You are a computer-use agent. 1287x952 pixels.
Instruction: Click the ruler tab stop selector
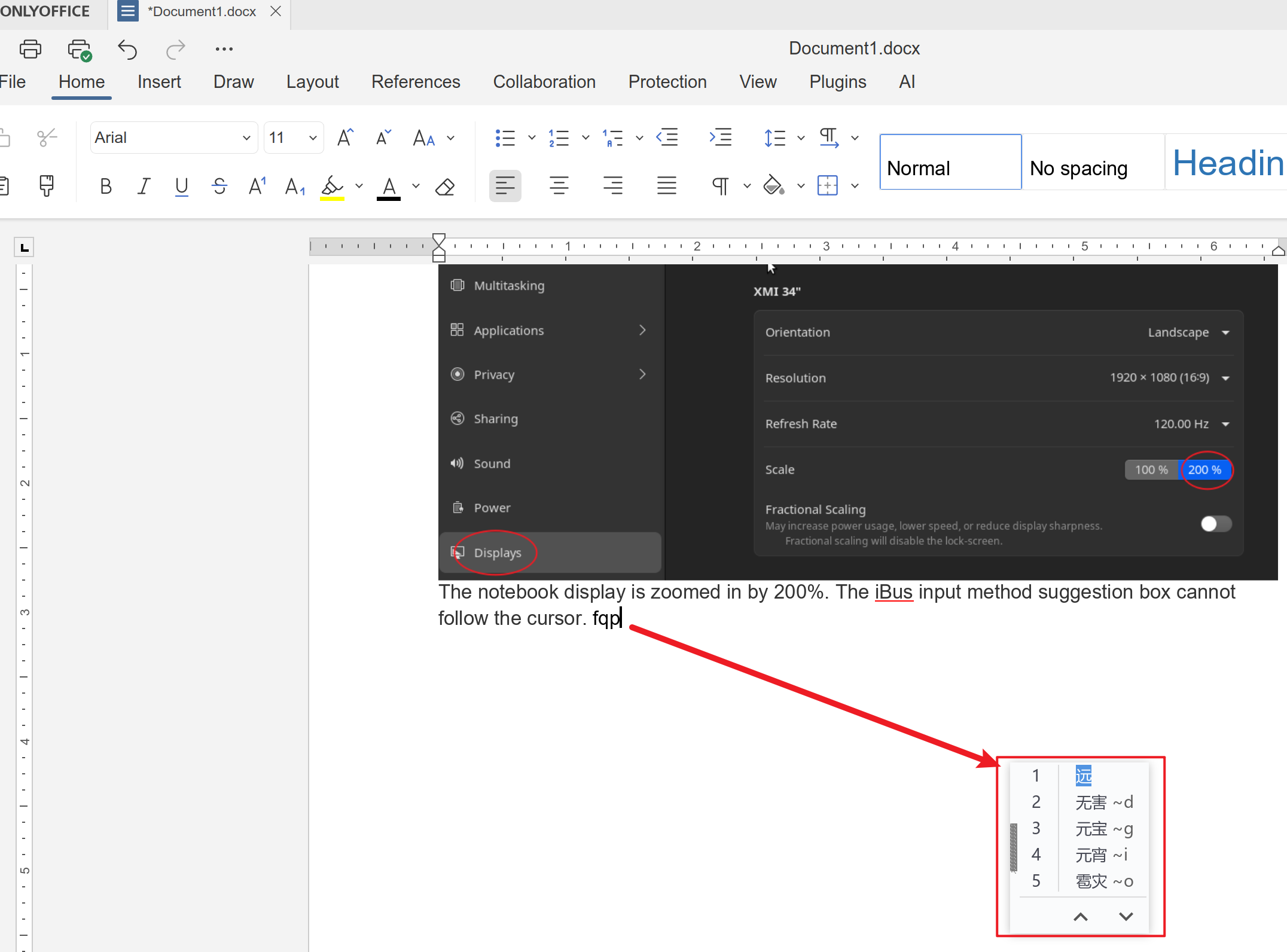point(25,248)
